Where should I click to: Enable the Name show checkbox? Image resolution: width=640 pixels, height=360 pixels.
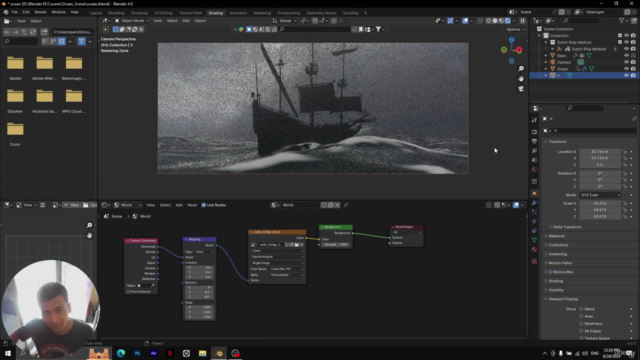(581, 309)
